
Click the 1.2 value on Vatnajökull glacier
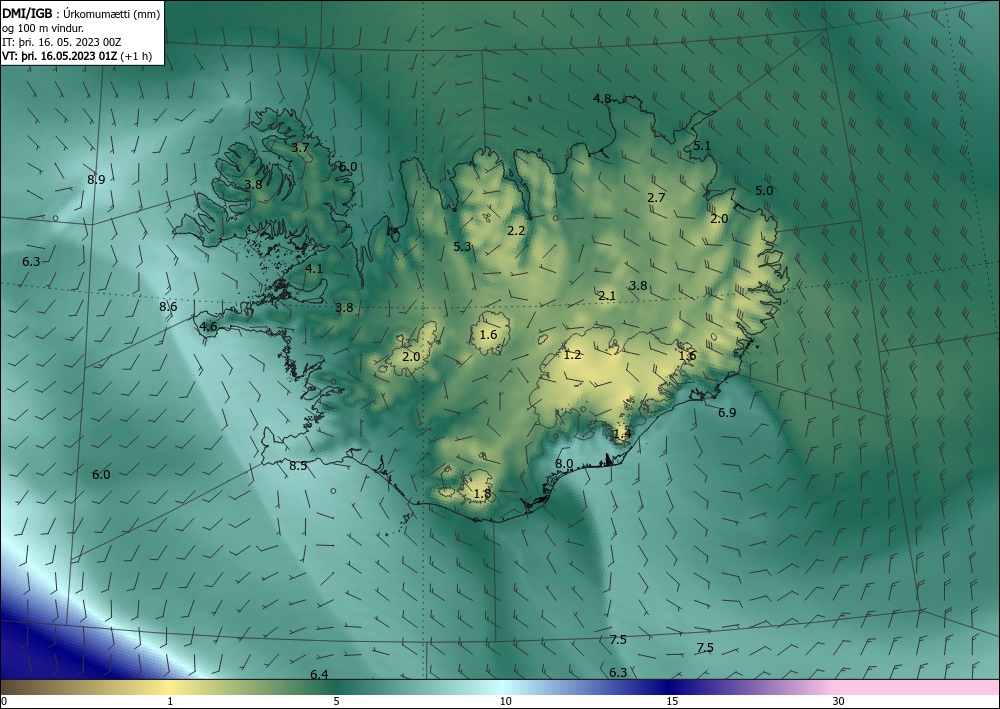pos(573,355)
